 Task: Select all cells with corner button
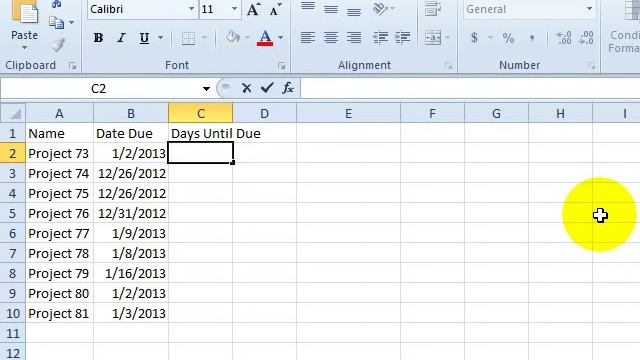pyautogui.click(x=13, y=113)
